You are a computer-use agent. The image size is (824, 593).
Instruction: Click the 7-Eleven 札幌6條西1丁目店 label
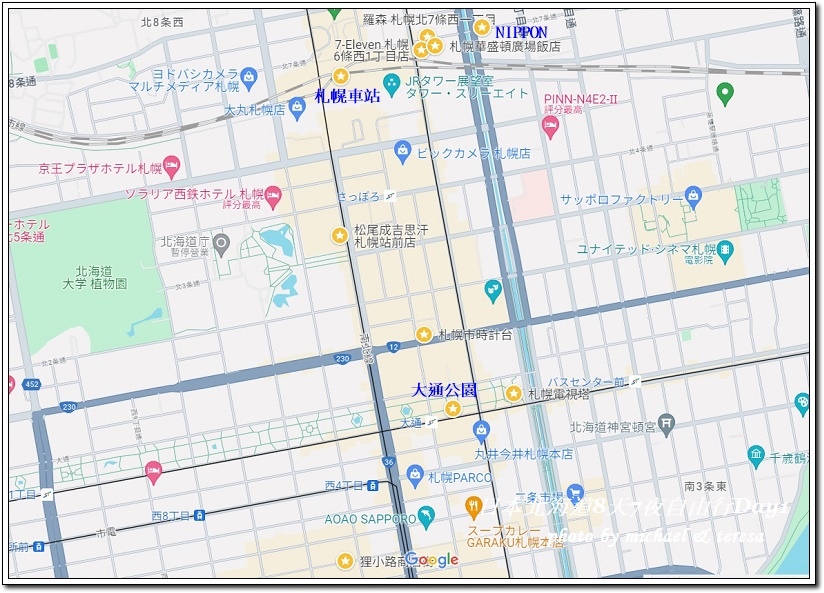point(372,50)
